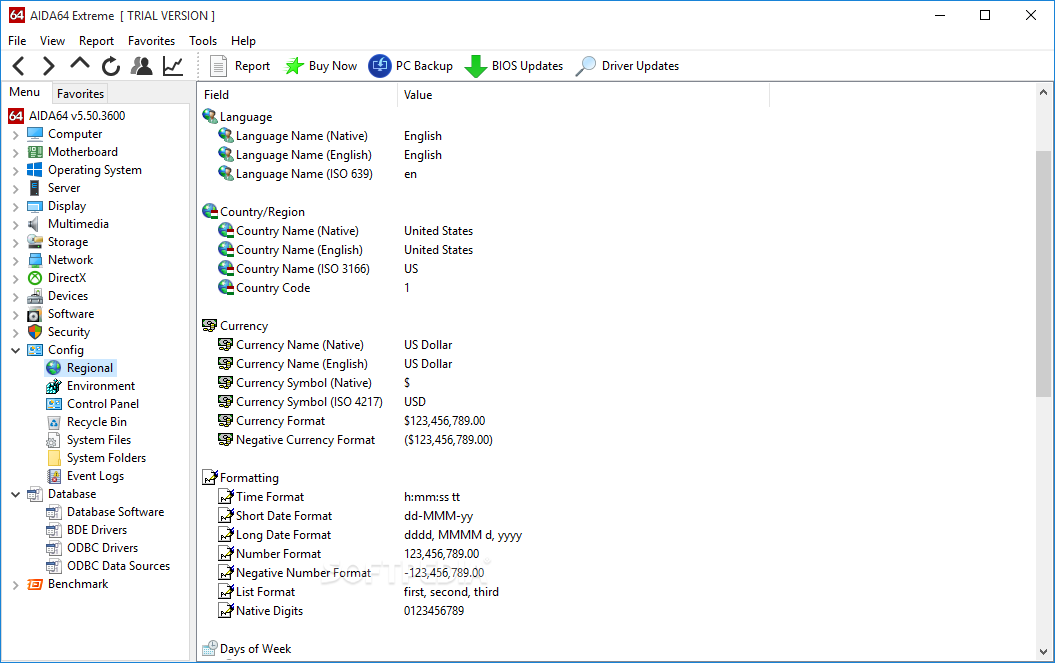Select the Motherboard chip icon
Screen dimensions: 1055x663
[x=35, y=152]
